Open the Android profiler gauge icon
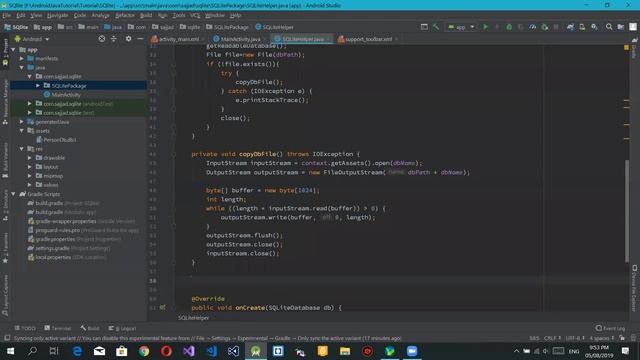The height and width of the screenshot is (360, 640). click(x=532, y=27)
